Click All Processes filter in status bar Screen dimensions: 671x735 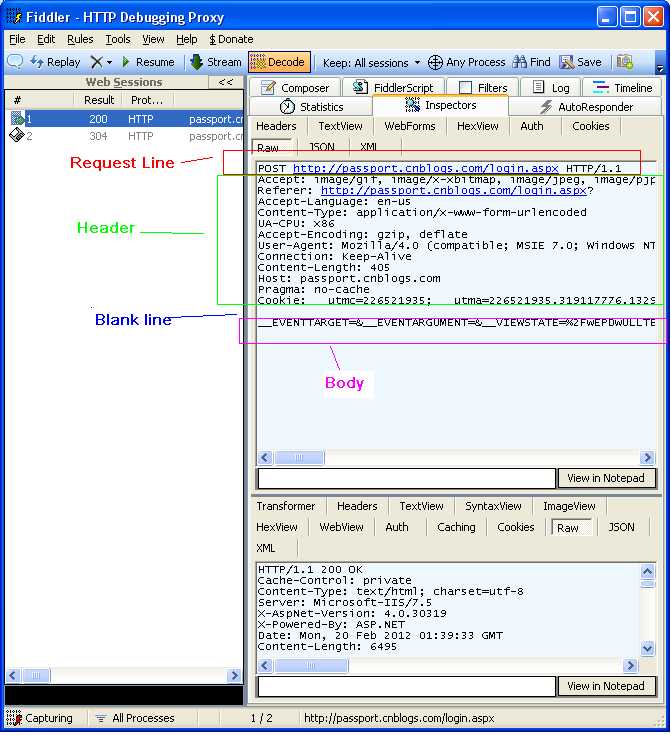136,718
